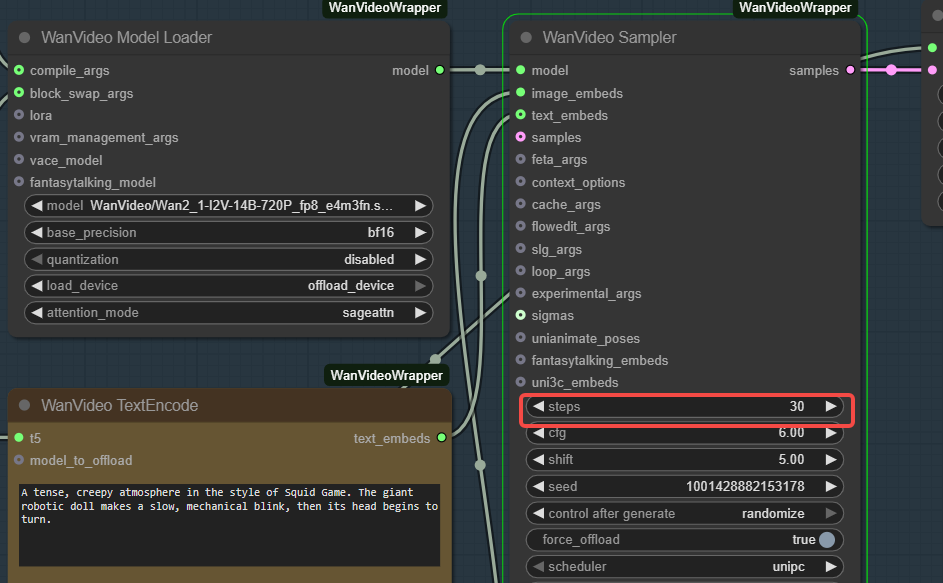Click the cache_args input socket

pos(521,204)
